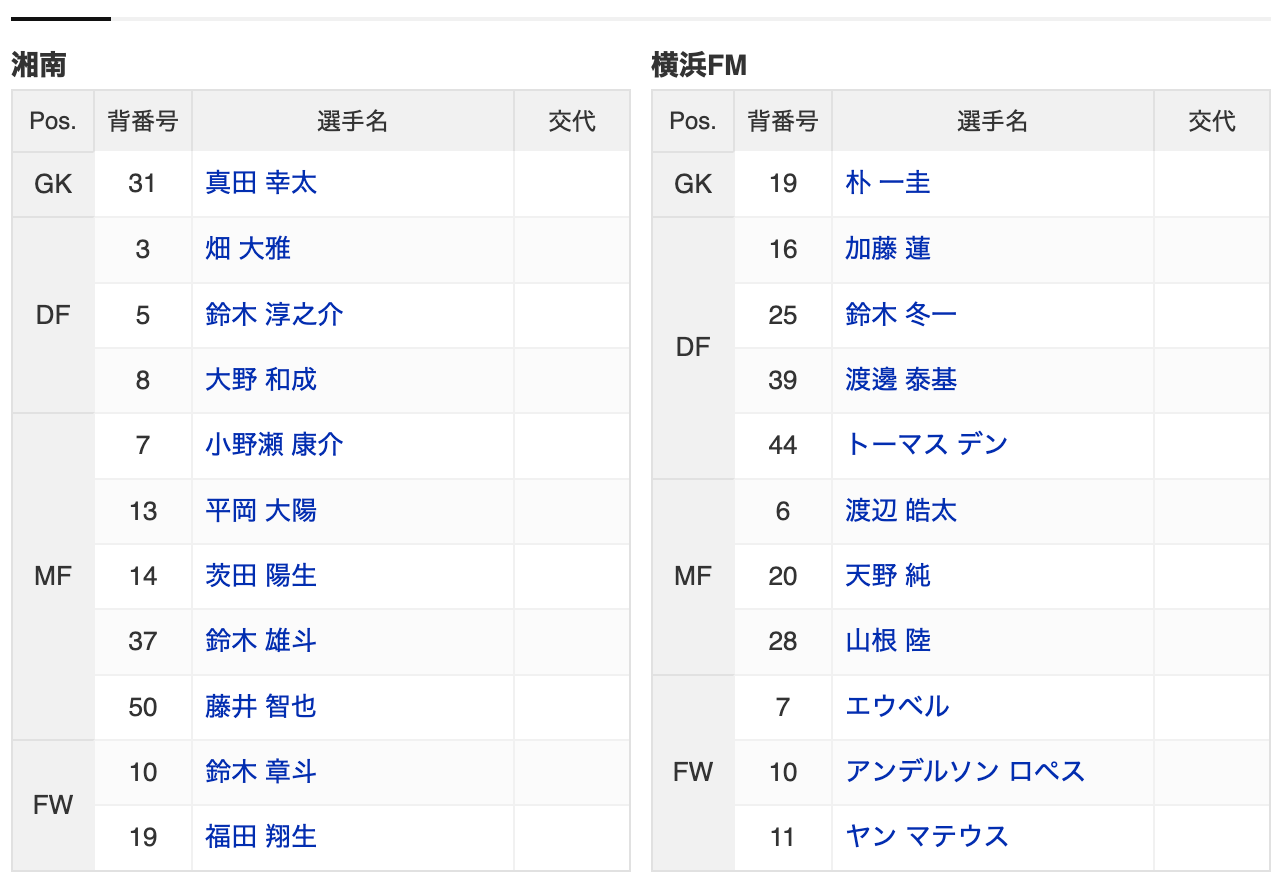This screenshot has width=1274, height=894.
Task: Select 鈴木 章斗 player link
Action: pos(261,771)
